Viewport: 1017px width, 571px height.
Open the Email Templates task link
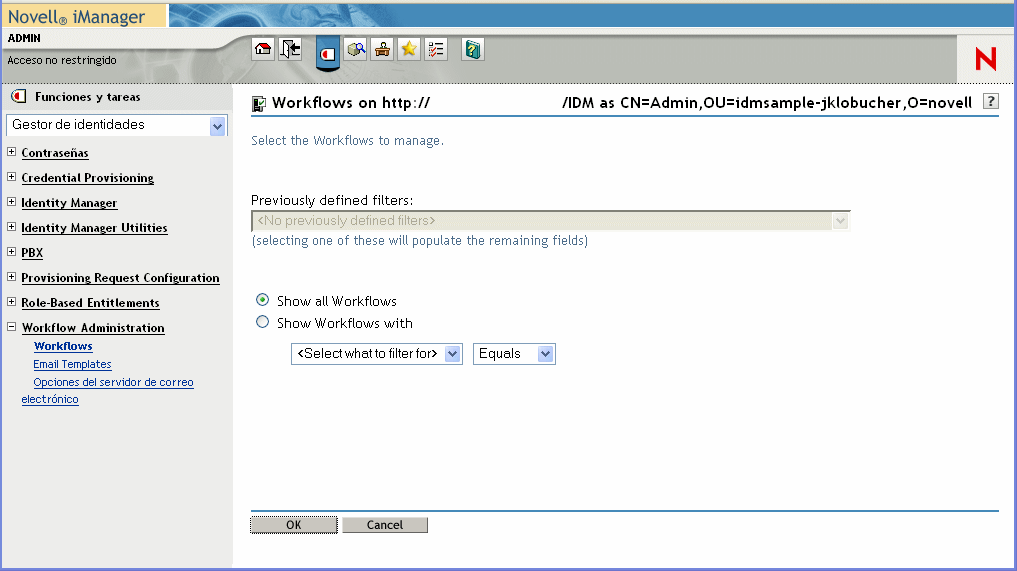click(x=72, y=364)
